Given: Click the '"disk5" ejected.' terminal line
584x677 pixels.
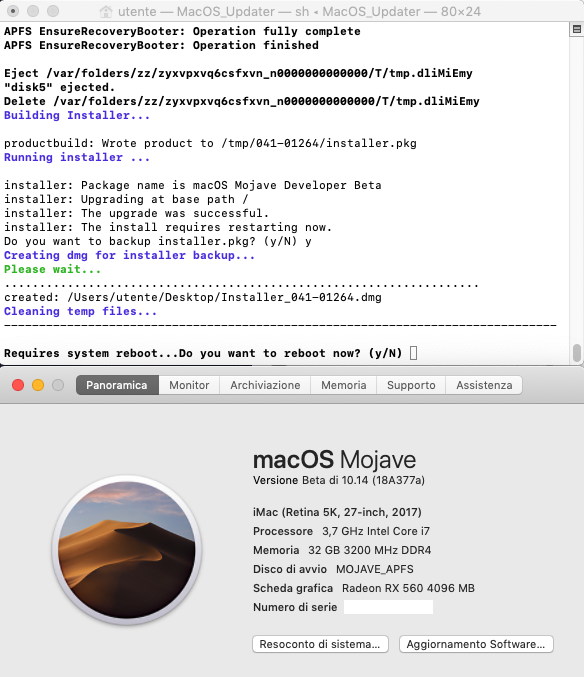Looking at the screenshot, I should coord(59,87).
